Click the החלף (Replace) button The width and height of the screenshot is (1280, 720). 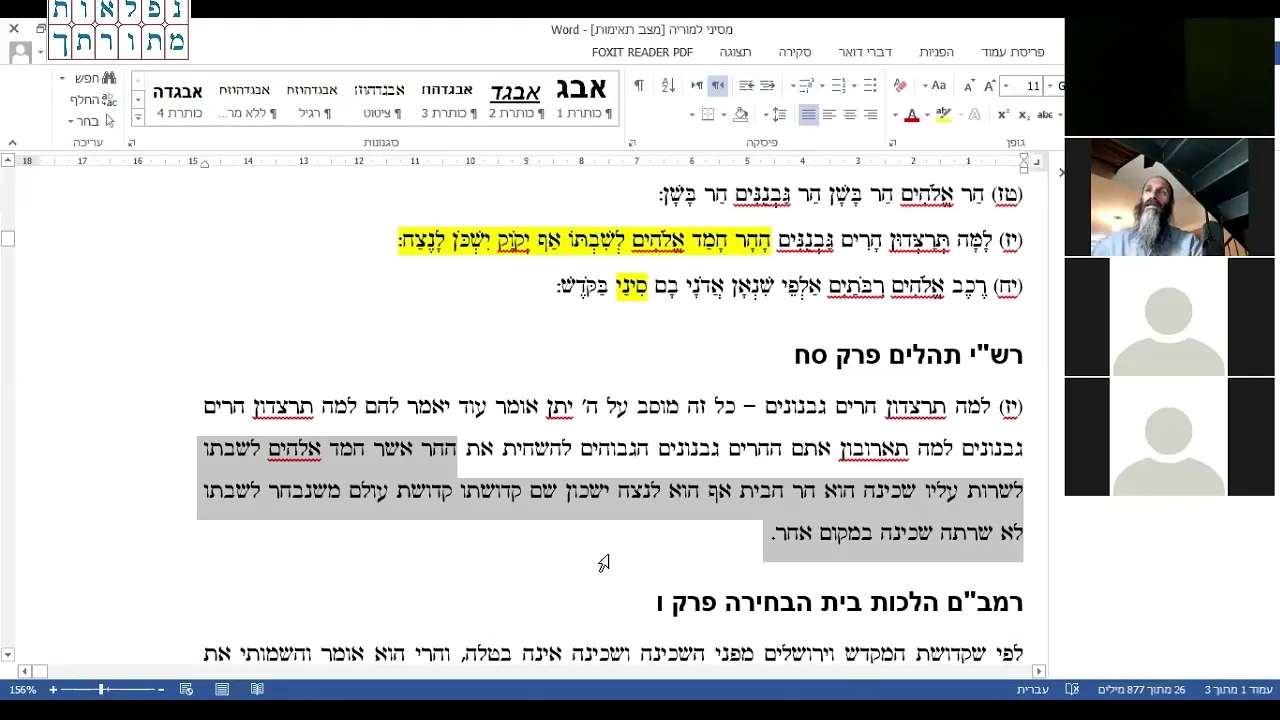click(93, 100)
